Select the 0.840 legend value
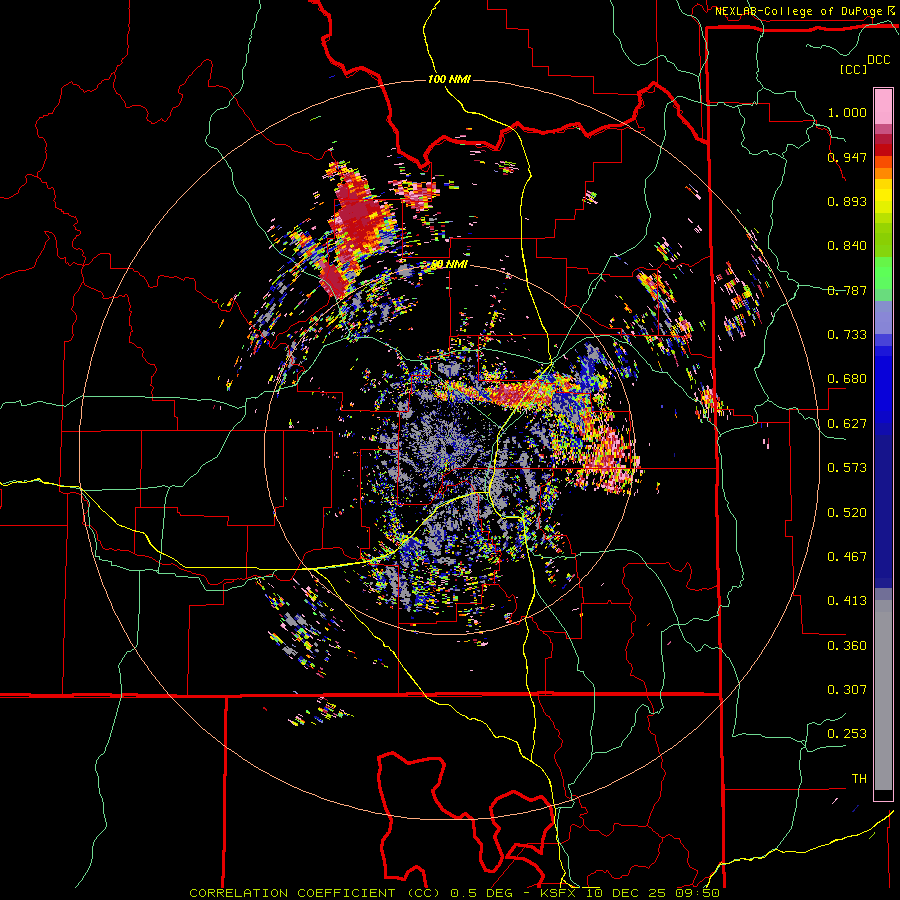 tap(847, 246)
